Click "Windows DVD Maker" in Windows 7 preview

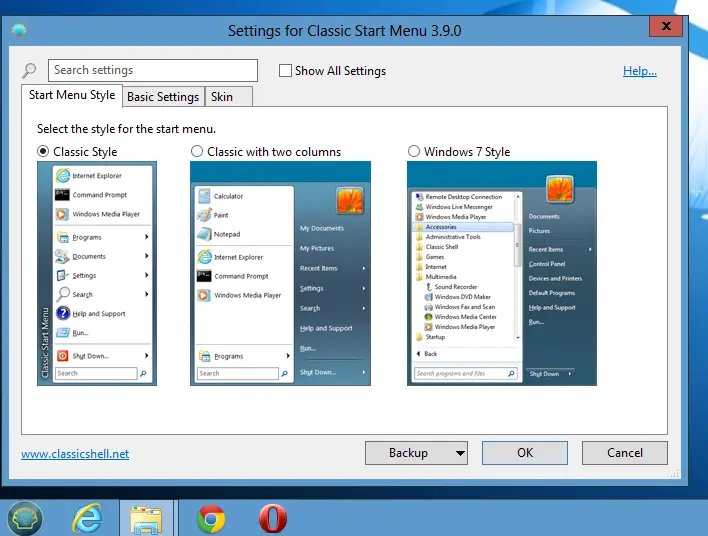pyautogui.click(x=462, y=297)
